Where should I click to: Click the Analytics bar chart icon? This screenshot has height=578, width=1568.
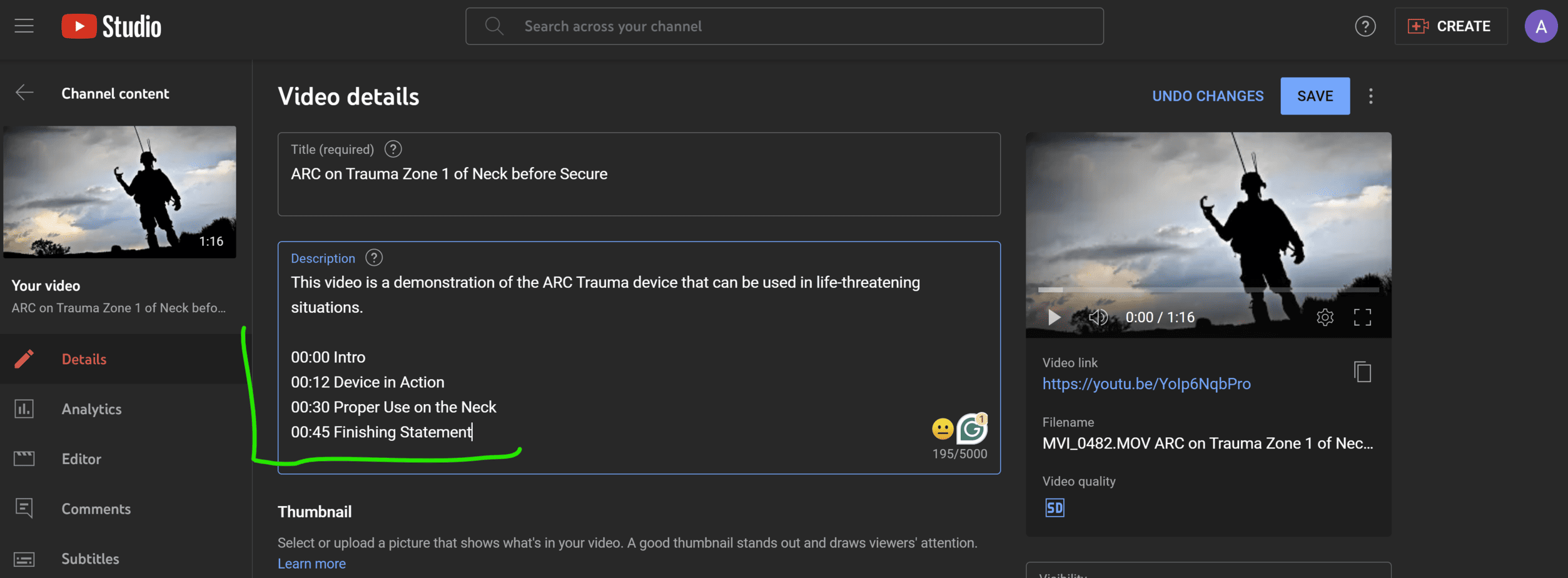click(x=24, y=409)
